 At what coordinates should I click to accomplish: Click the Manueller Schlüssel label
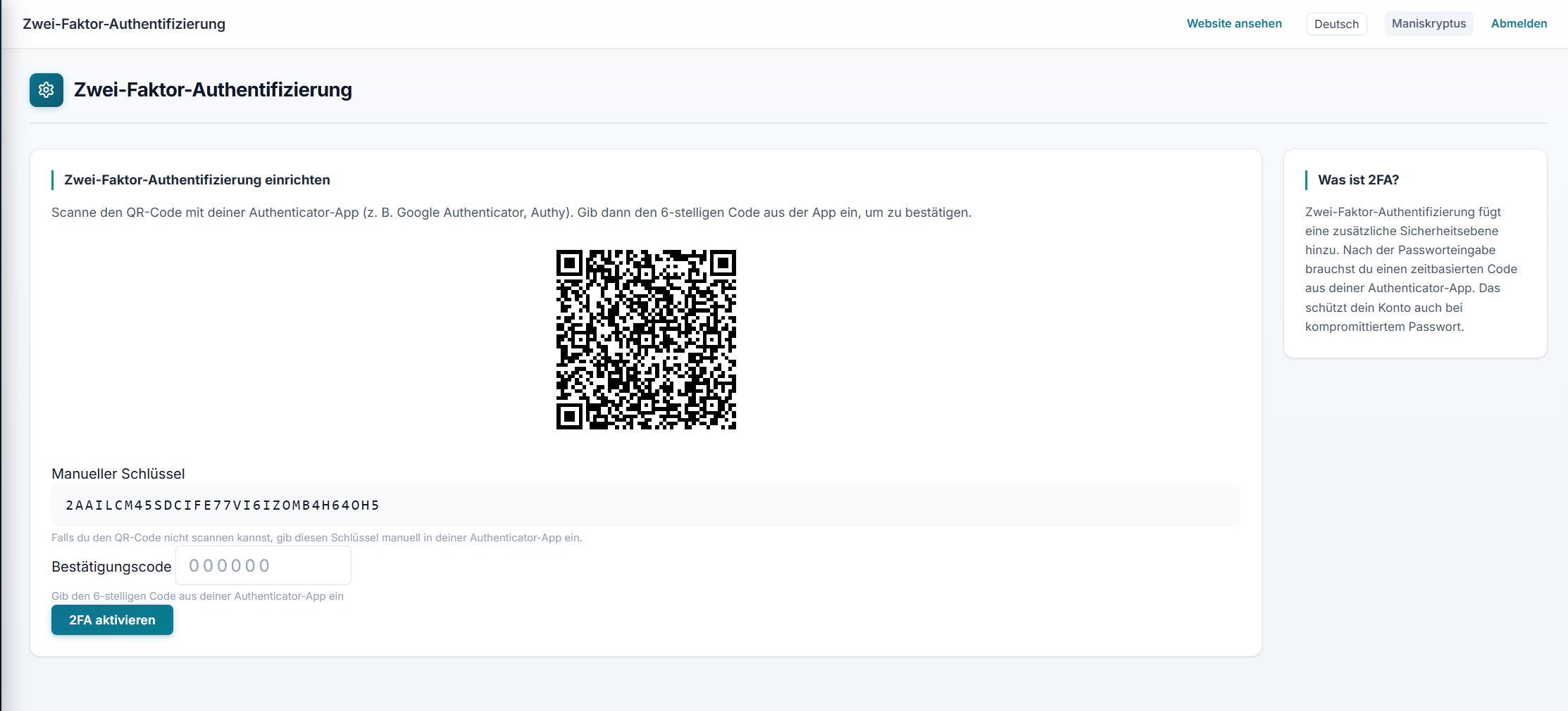(x=118, y=474)
